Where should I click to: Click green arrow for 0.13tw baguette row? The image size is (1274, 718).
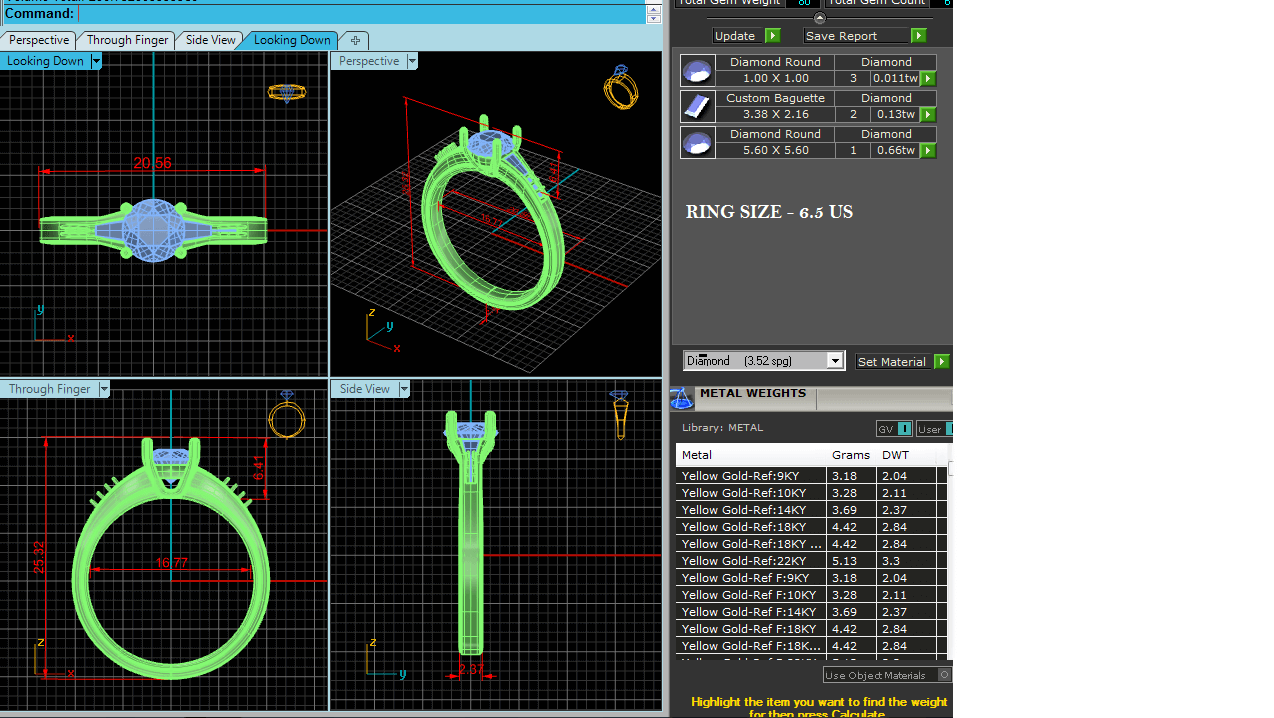click(x=928, y=115)
